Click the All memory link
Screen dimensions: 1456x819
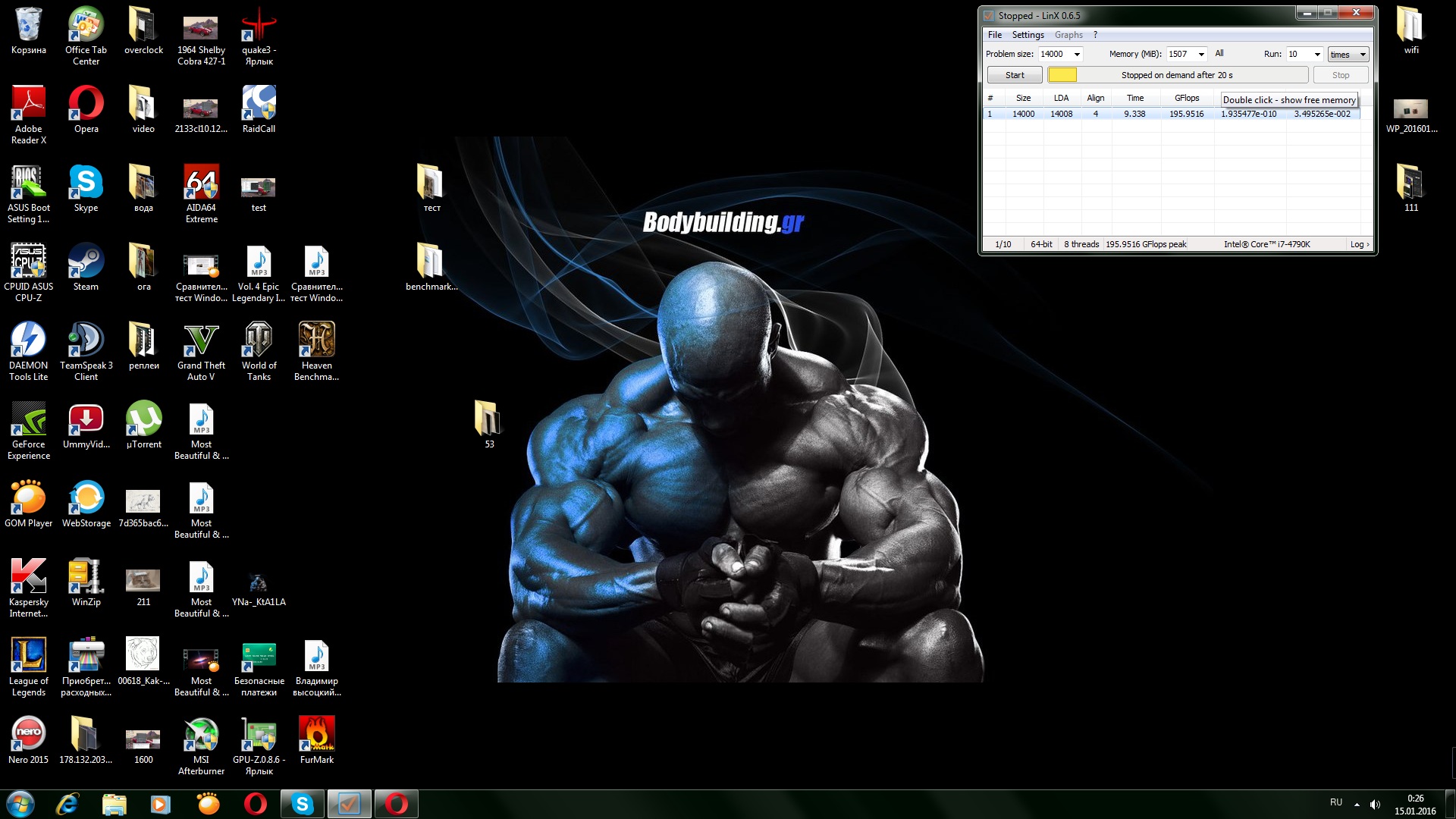[x=1219, y=53]
